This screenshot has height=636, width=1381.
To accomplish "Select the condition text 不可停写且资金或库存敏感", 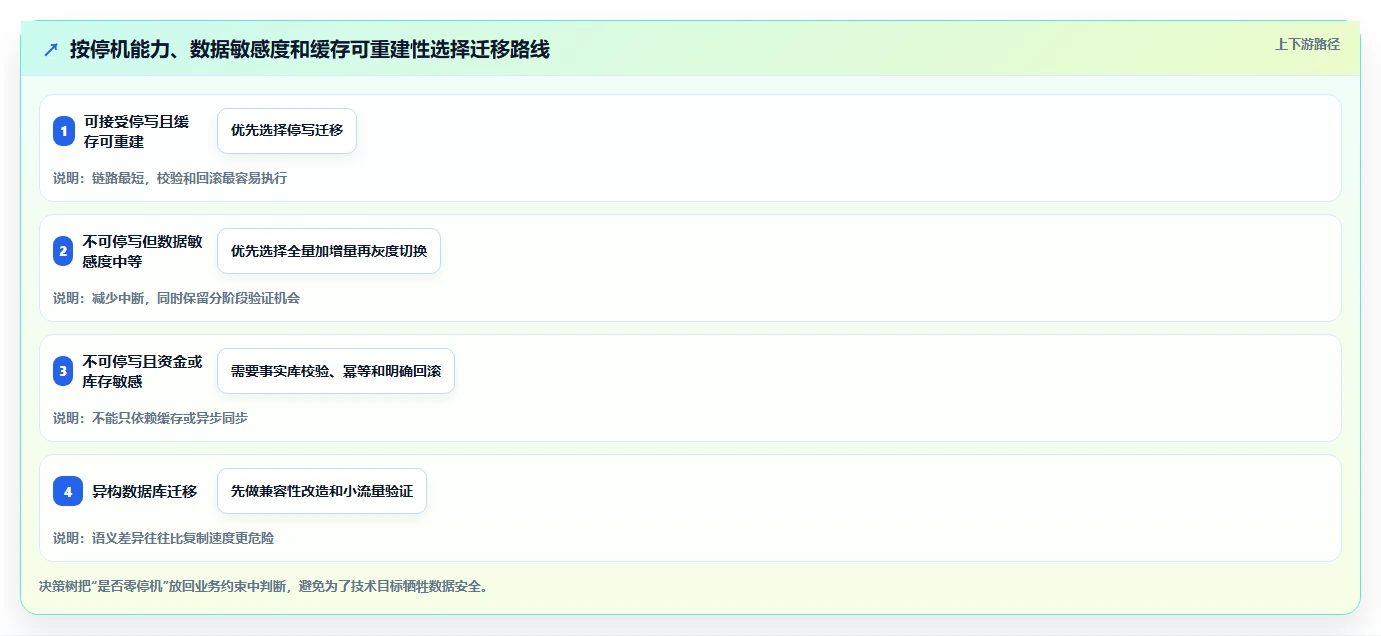I will click(x=143, y=371).
